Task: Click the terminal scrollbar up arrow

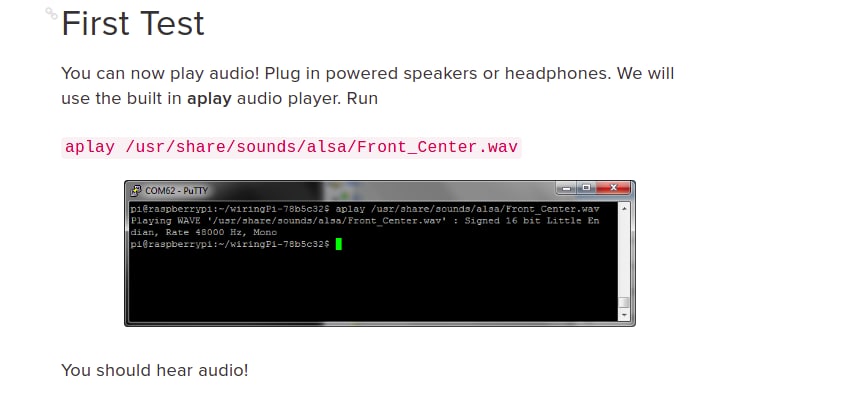Action: click(624, 209)
